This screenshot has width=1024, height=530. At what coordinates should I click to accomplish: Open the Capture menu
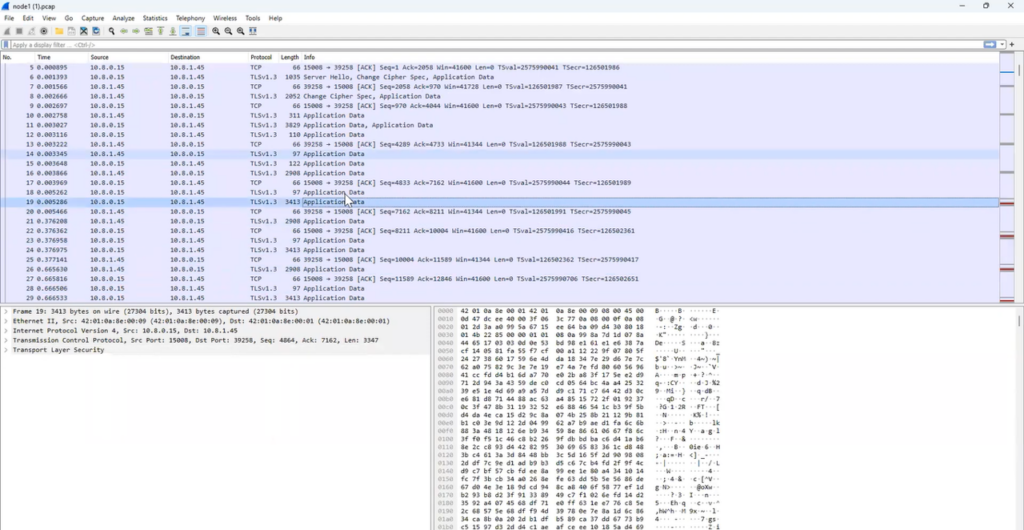pyautogui.click(x=93, y=18)
